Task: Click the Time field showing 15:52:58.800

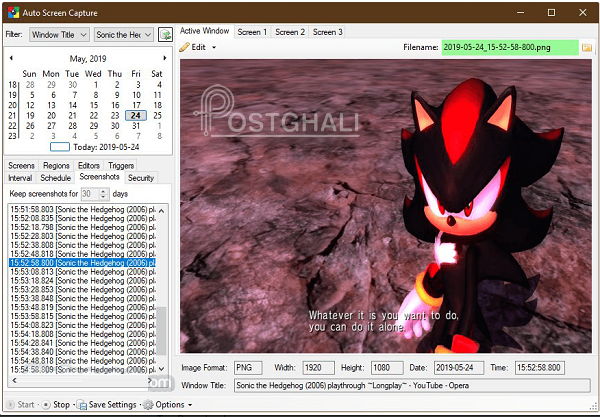Action: 540,368
